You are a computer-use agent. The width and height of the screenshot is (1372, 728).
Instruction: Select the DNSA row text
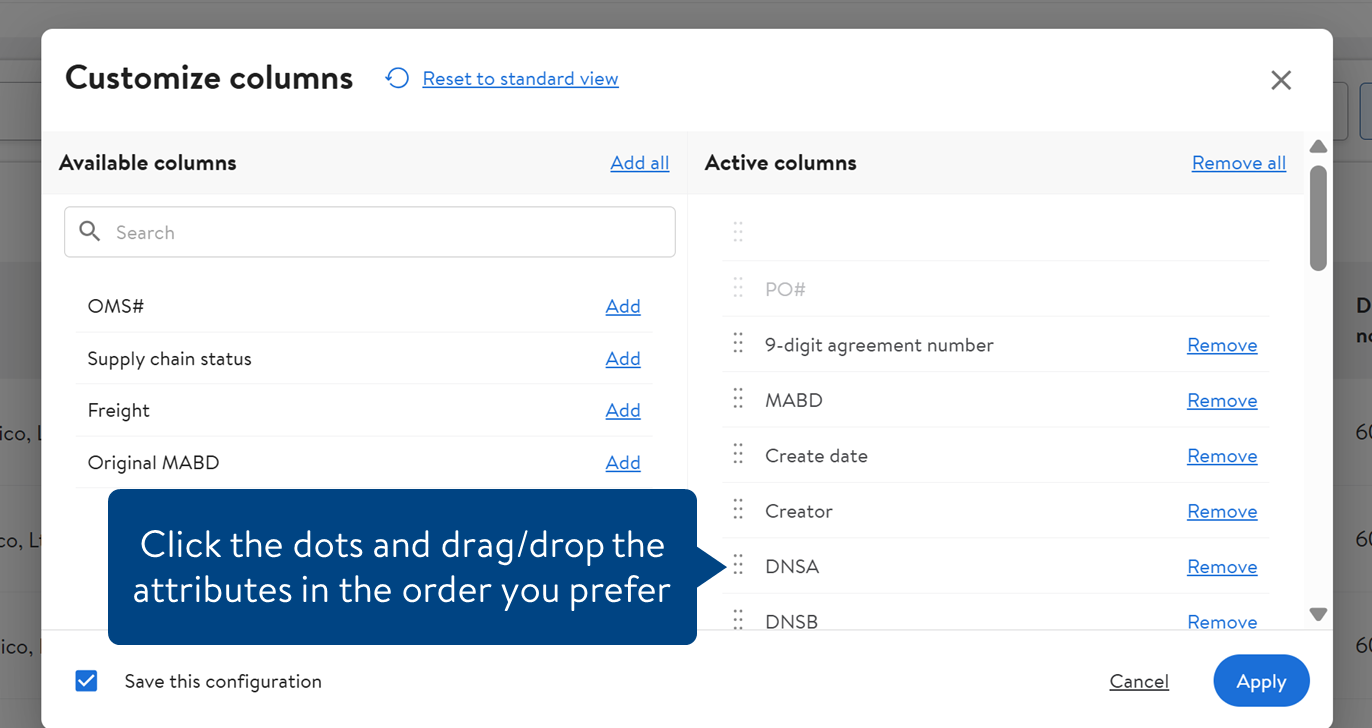(x=792, y=567)
